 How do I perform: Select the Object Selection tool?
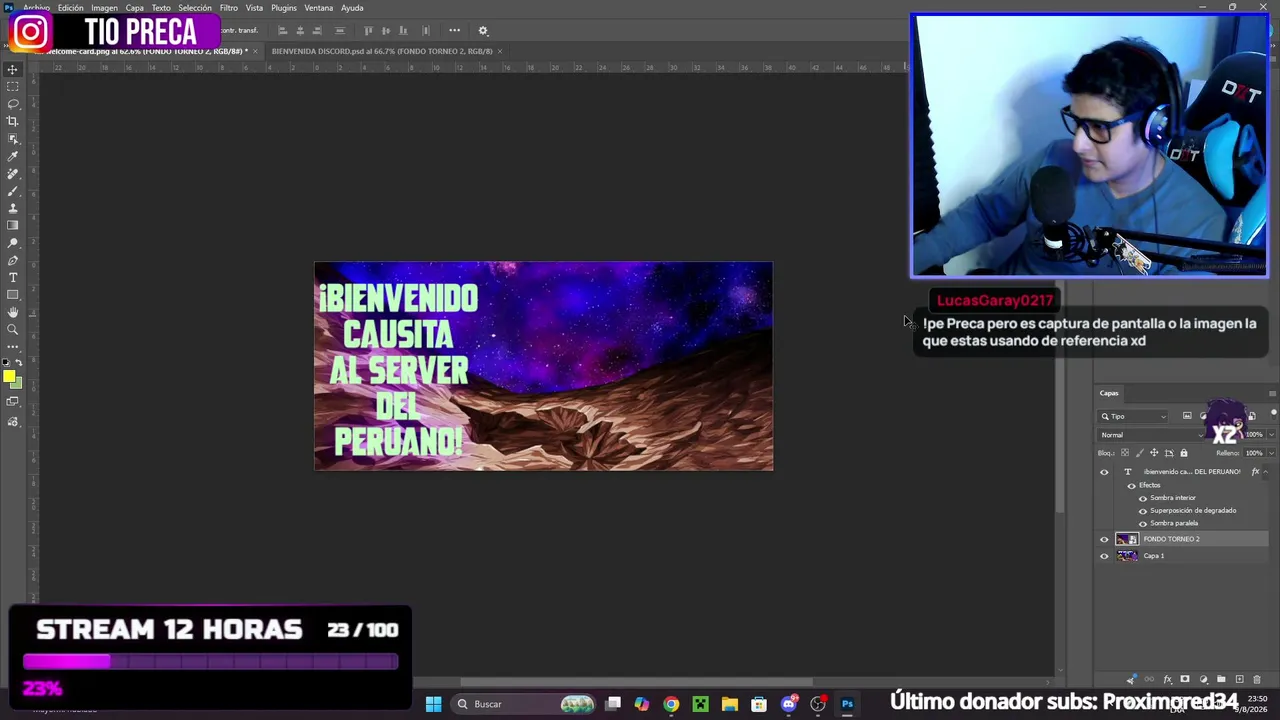[13, 138]
